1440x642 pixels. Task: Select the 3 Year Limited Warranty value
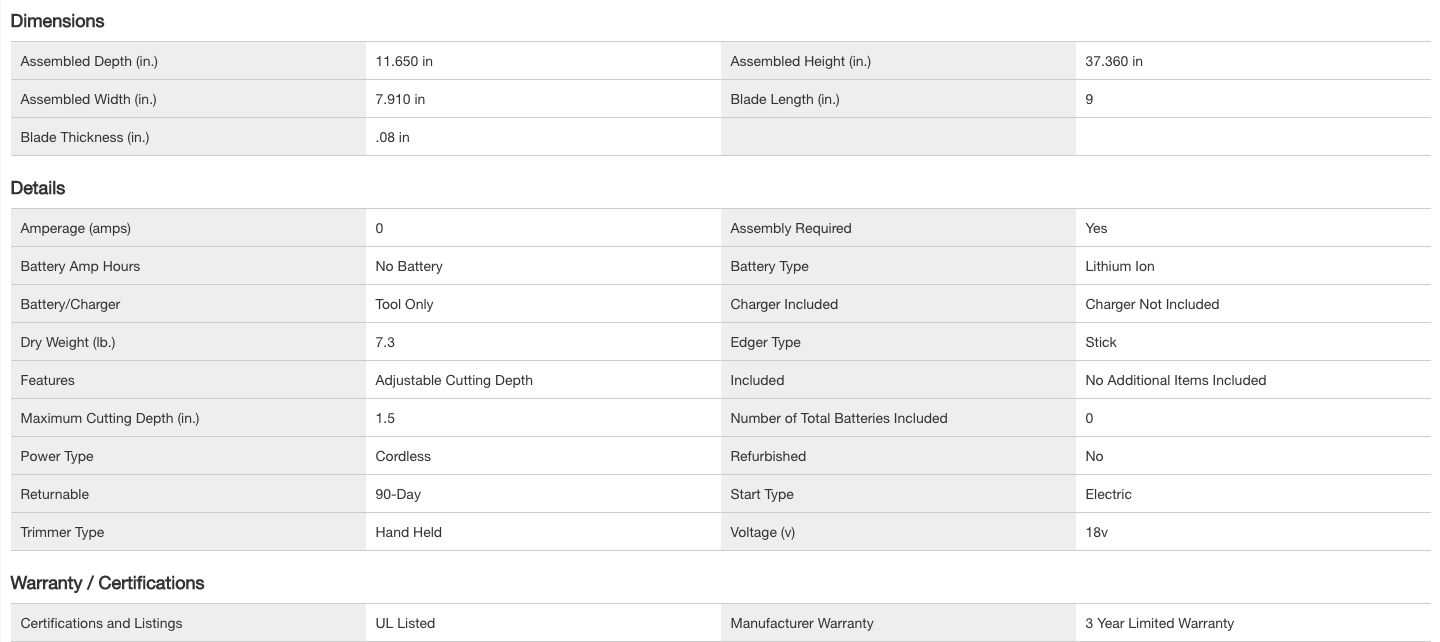pos(1160,623)
